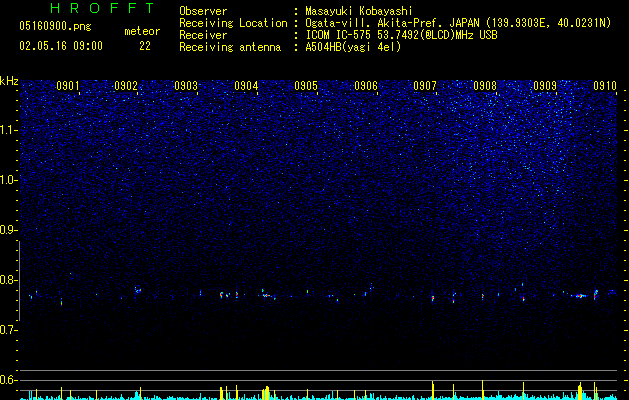Click the meteor count label
The image size is (629, 400).
142,31
